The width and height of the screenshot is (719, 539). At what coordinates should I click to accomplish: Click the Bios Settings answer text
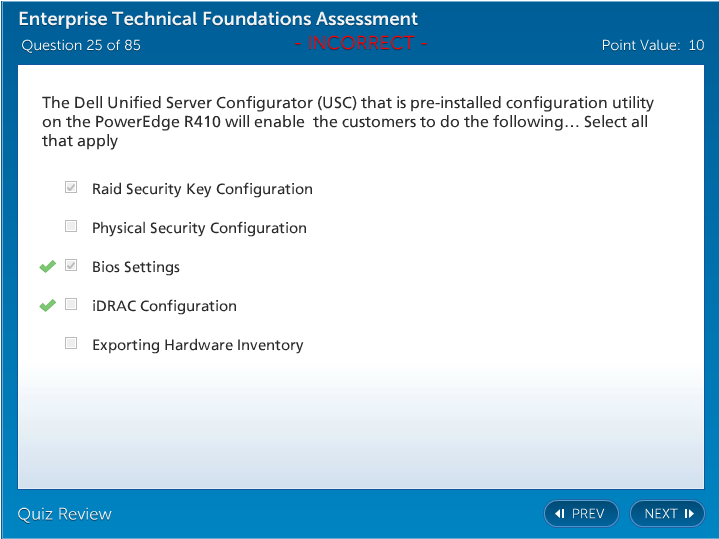pos(136,267)
